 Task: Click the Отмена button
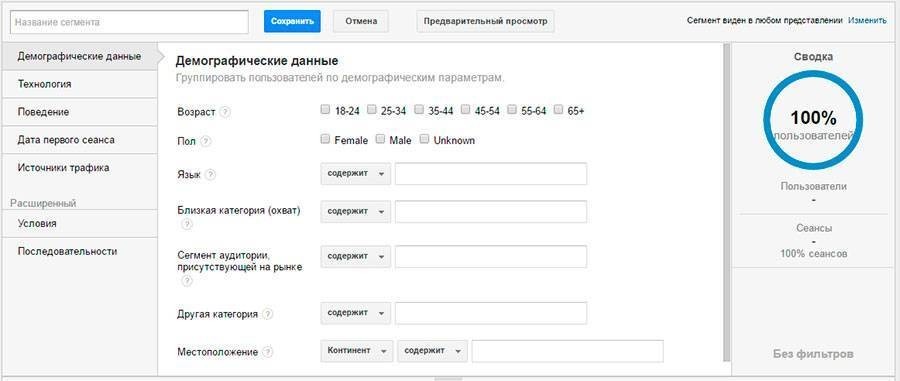tap(361, 21)
